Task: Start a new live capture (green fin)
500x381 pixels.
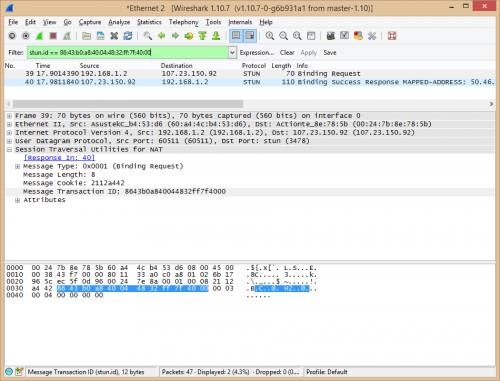Action: tap(39, 36)
